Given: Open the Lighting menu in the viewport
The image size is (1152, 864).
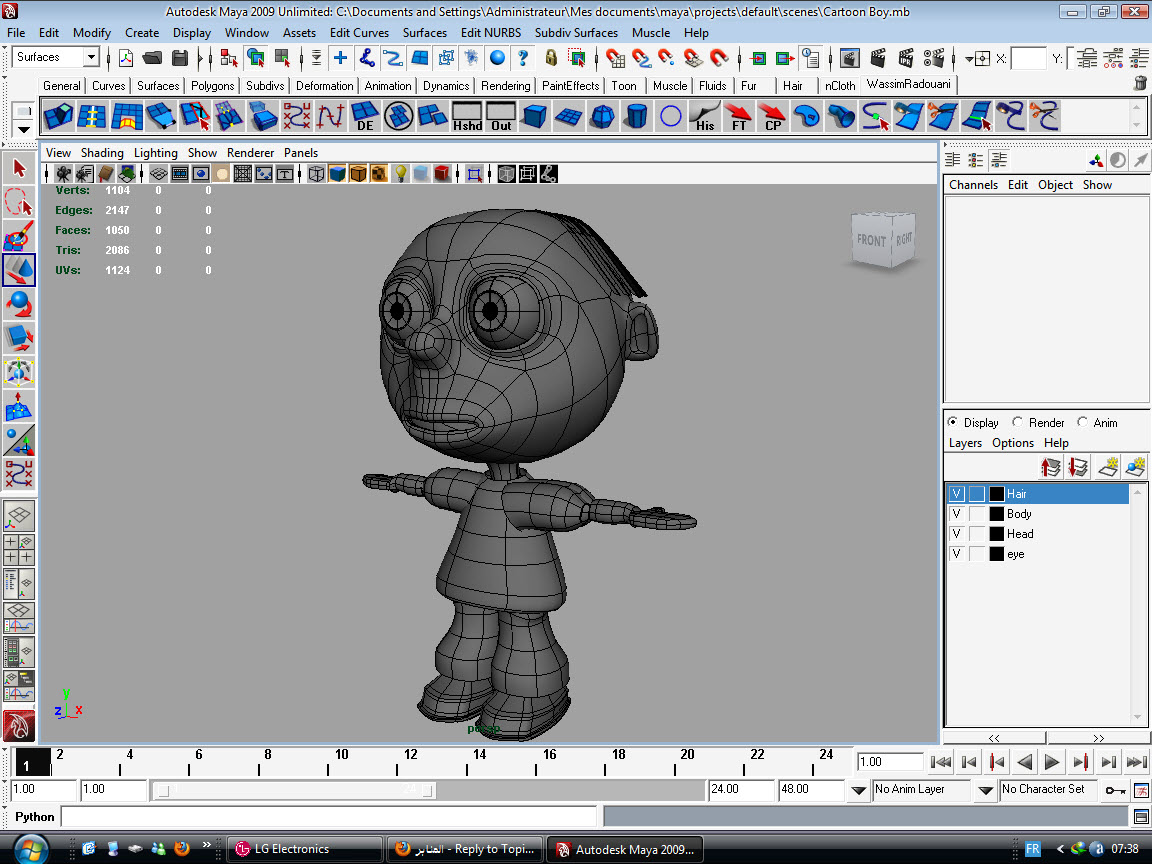Looking at the screenshot, I should coord(155,153).
